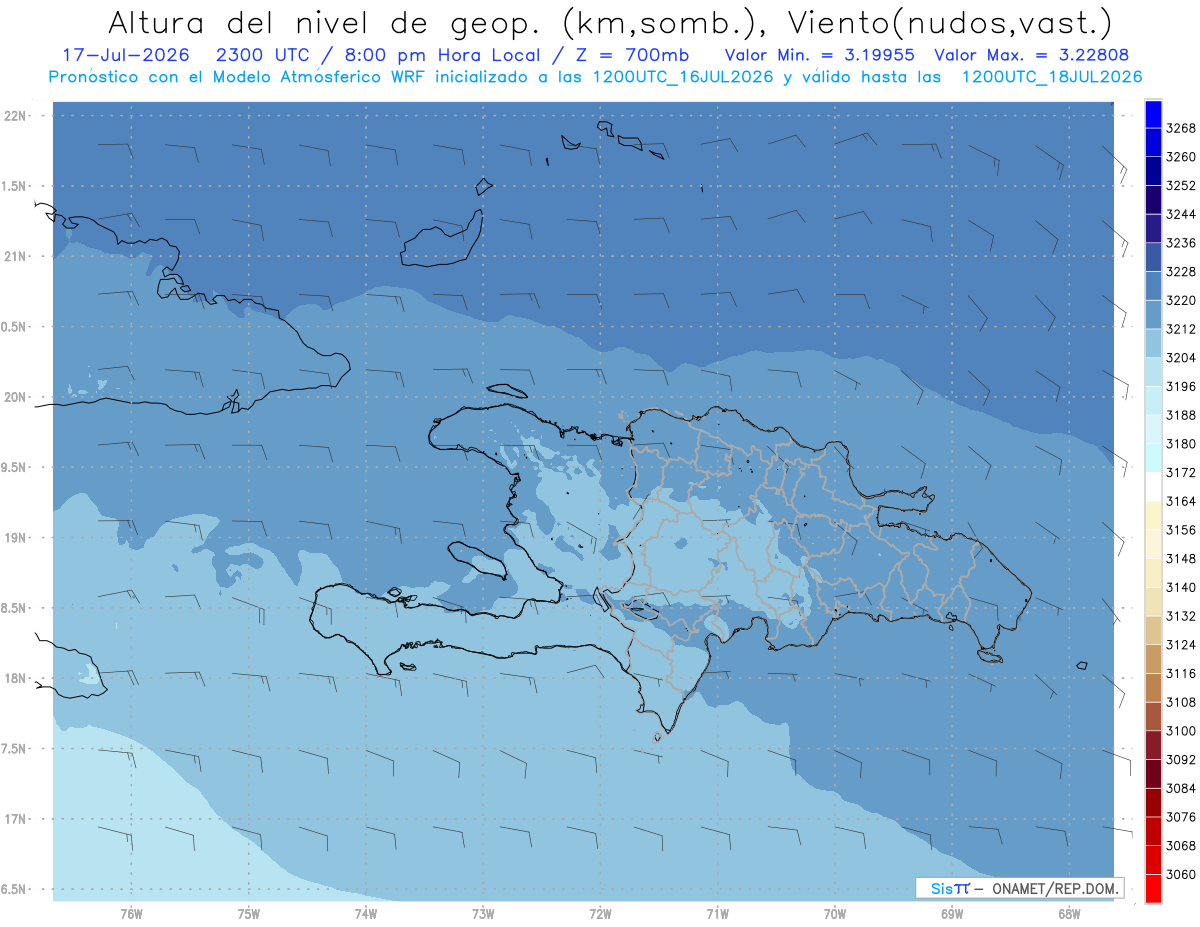The width and height of the screenshot is (1200, 927).
Task: Click the '3268' legend value
Action: (1181, 128)
